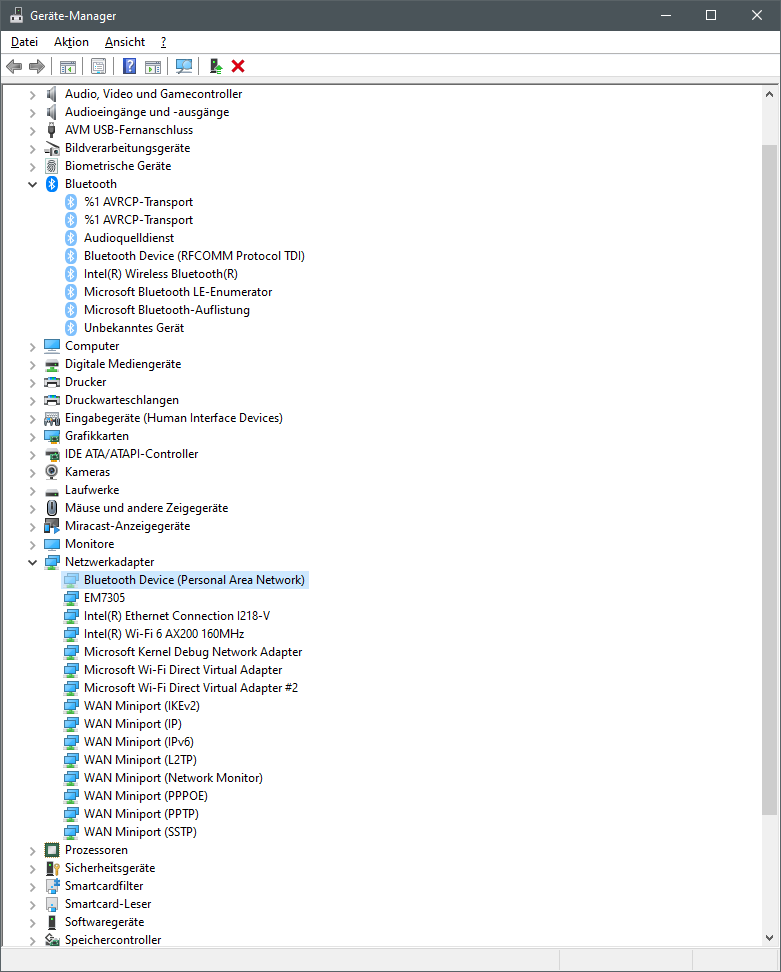Screen dimensions: 781x972
Task: Click the Biometrische Geräte fingerprint icon
Action: 52,166
